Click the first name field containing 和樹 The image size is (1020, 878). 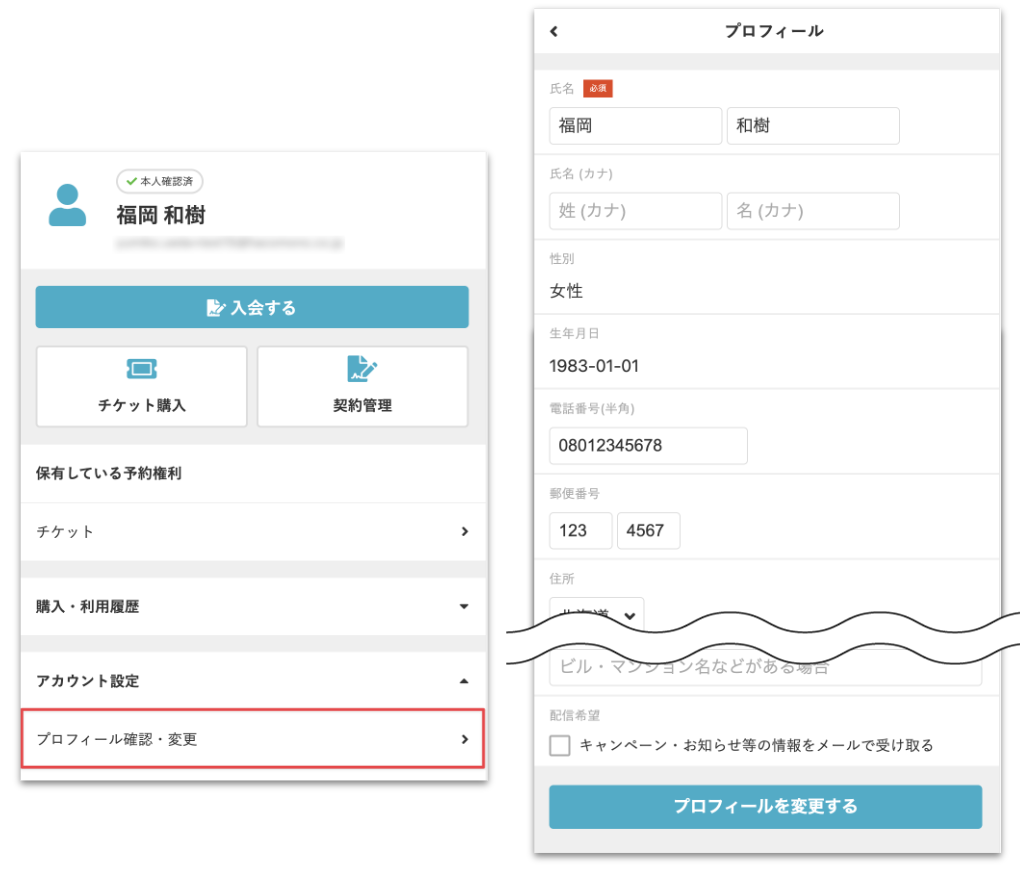click(812, 126)
